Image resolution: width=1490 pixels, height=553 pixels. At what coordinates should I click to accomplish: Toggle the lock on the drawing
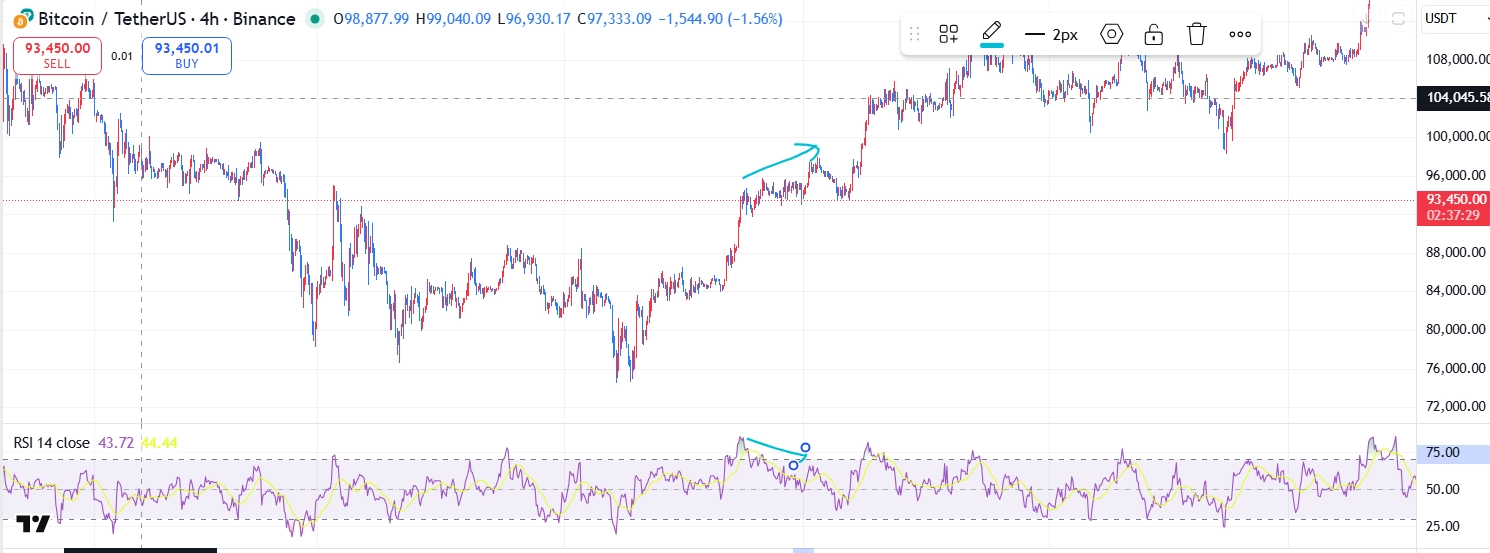click(x=1154, y=34)
